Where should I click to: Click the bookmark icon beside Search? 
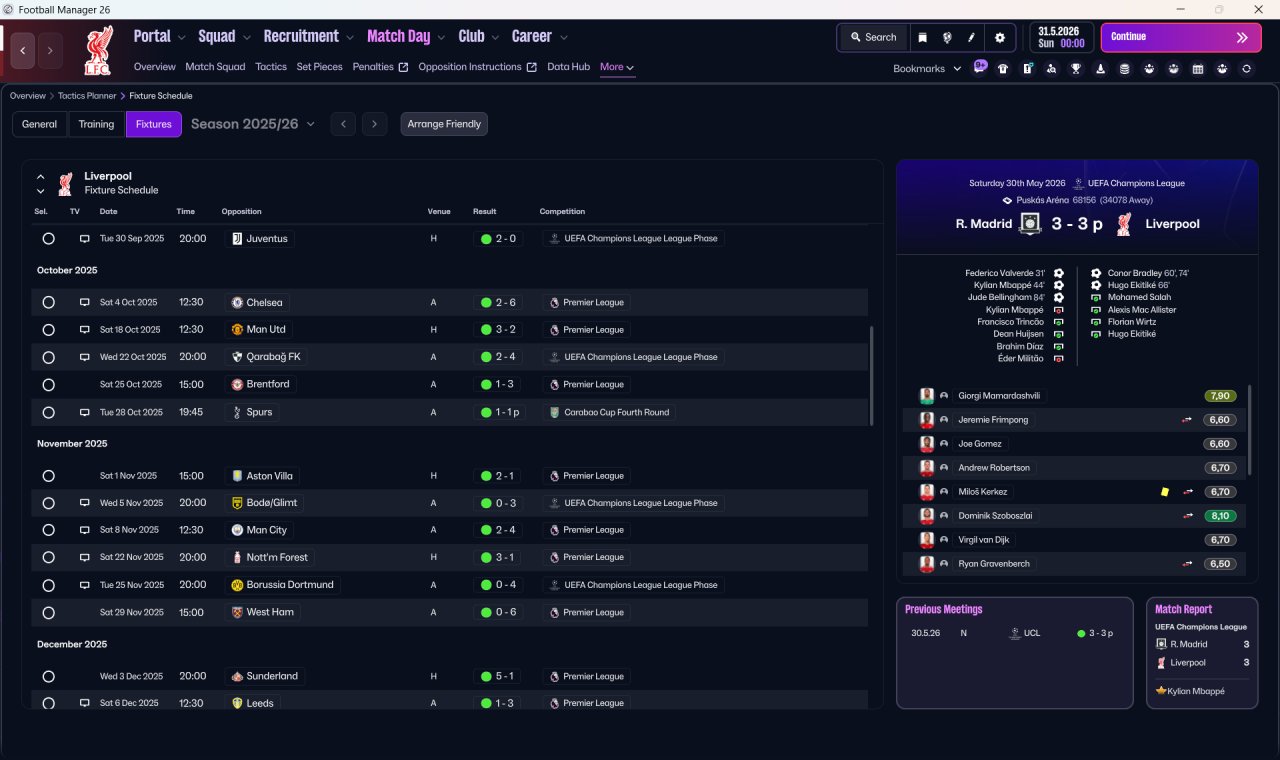coord(923,37)
